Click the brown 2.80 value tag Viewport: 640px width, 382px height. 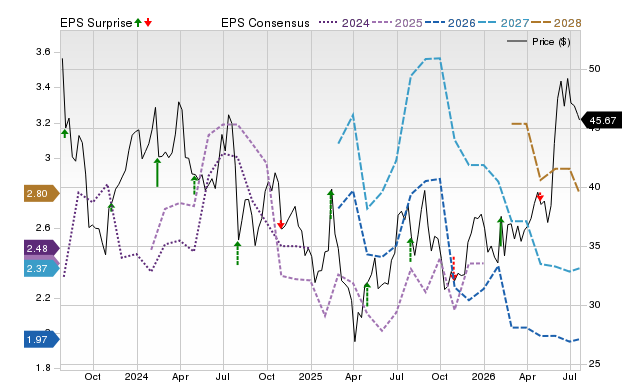click(42, 193)
